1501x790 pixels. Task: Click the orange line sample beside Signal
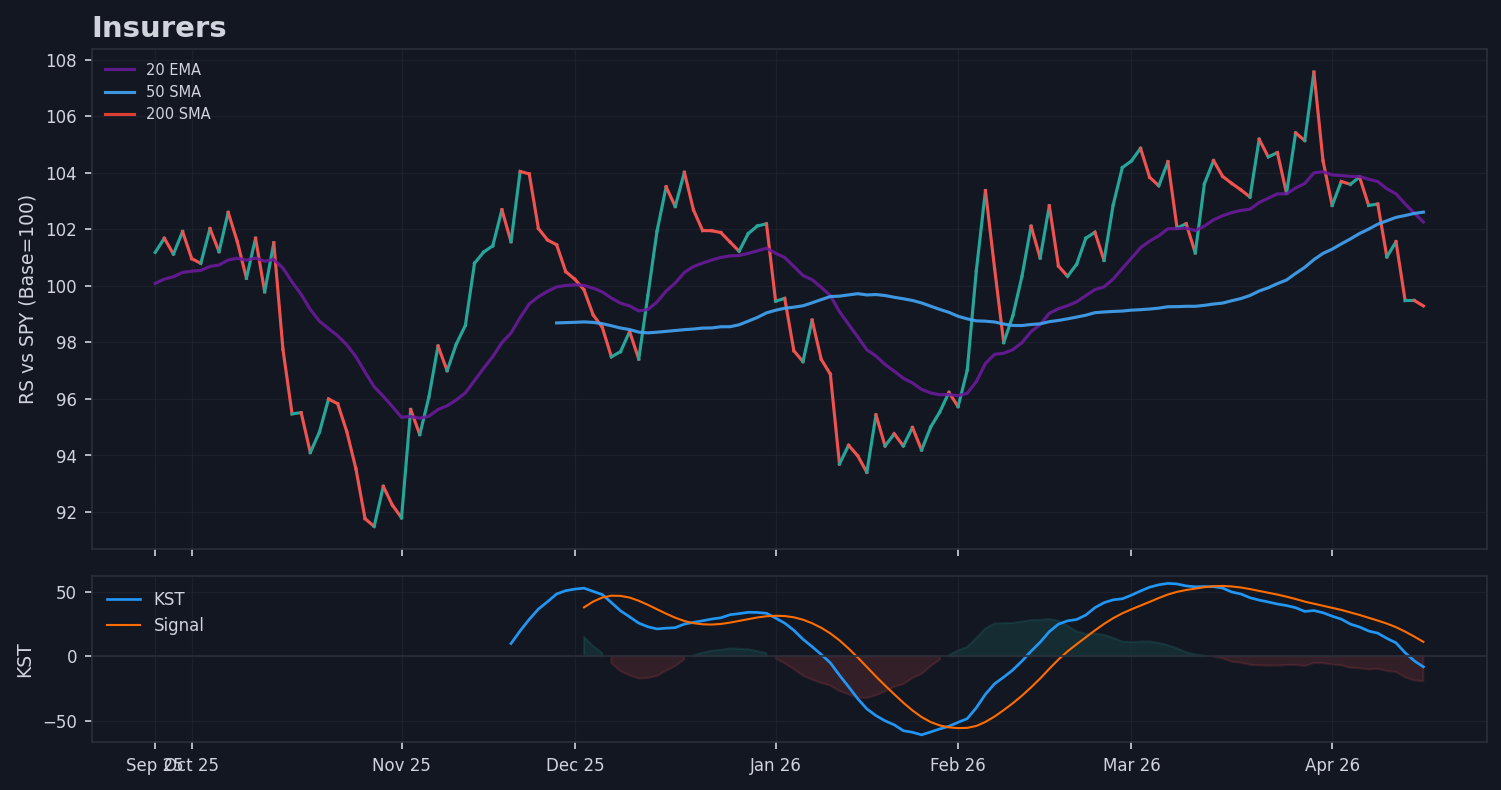click(124, 626)
